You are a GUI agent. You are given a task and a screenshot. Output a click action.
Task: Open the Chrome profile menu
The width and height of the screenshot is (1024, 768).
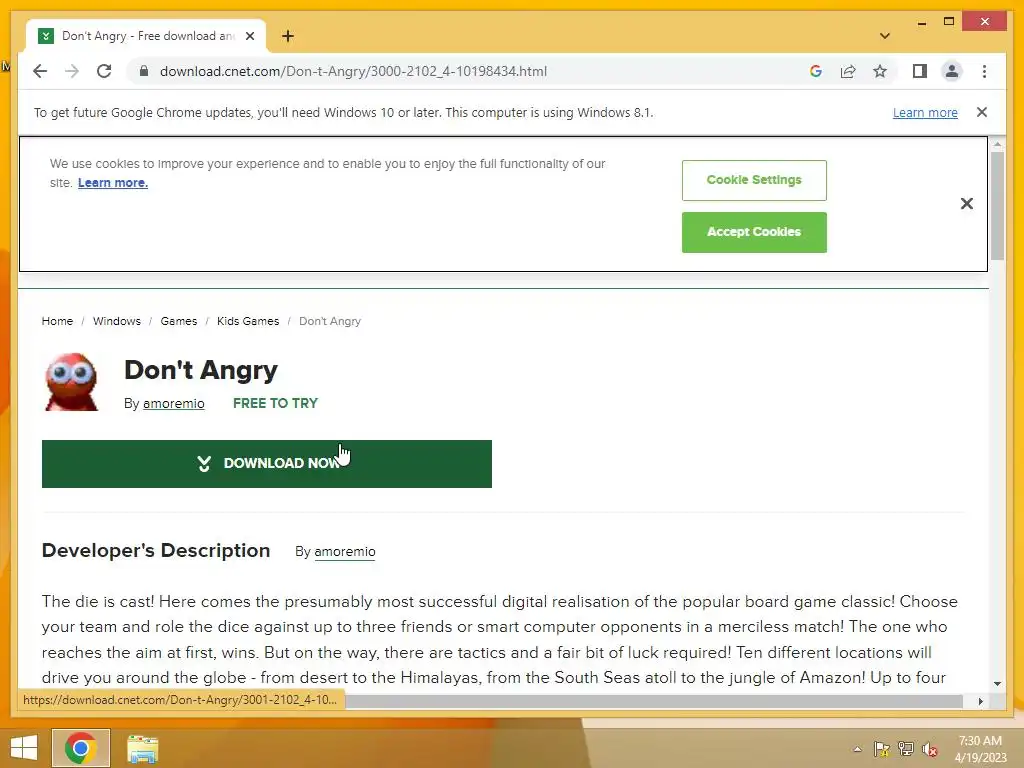(952, 71)
